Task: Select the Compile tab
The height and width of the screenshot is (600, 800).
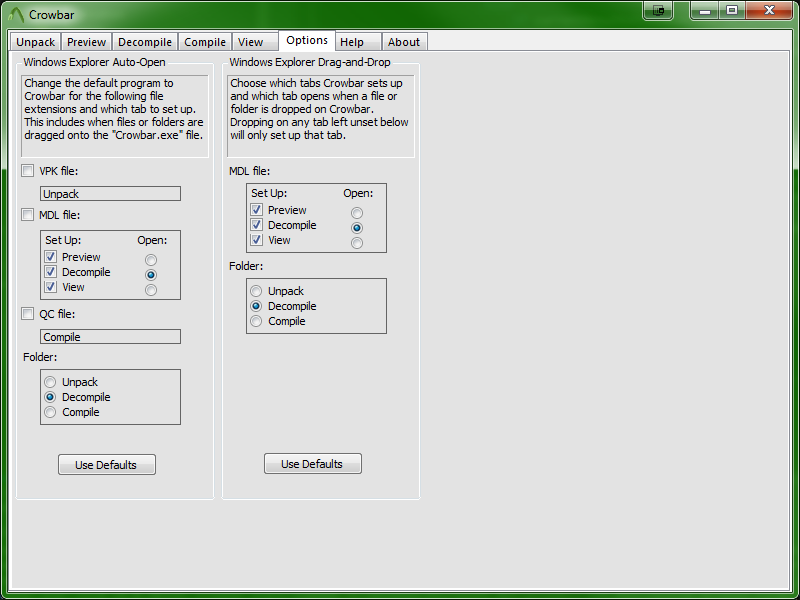Action: click(205, 42)
